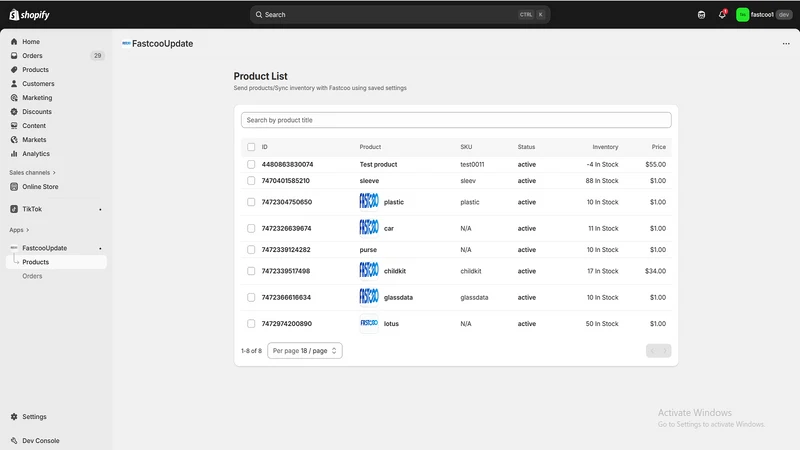This screenshot has width=800, height=450.
Task: Go to Customers page
Action: [x=38, y=84]
